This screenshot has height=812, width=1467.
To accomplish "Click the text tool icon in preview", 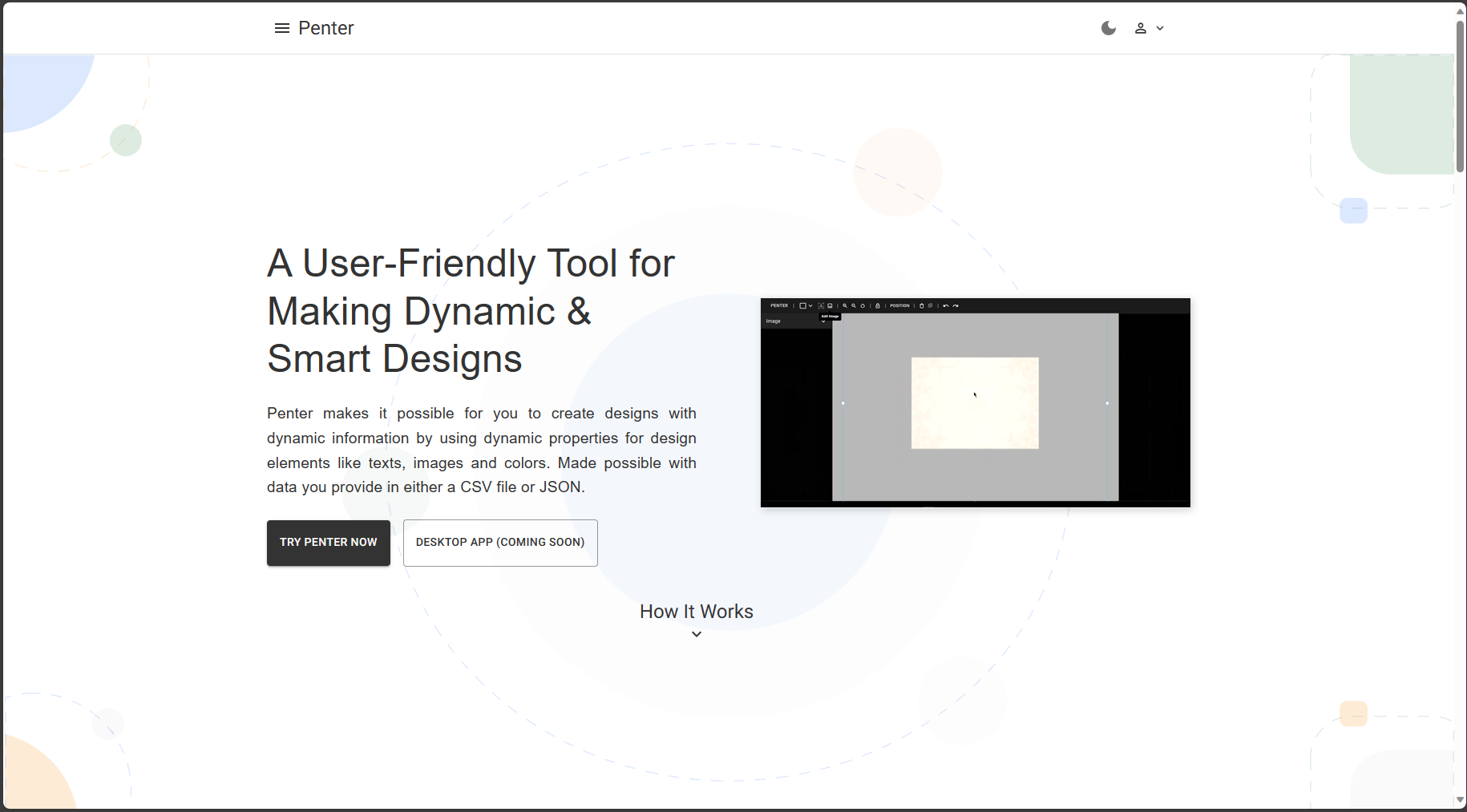I will coord(821,305).
